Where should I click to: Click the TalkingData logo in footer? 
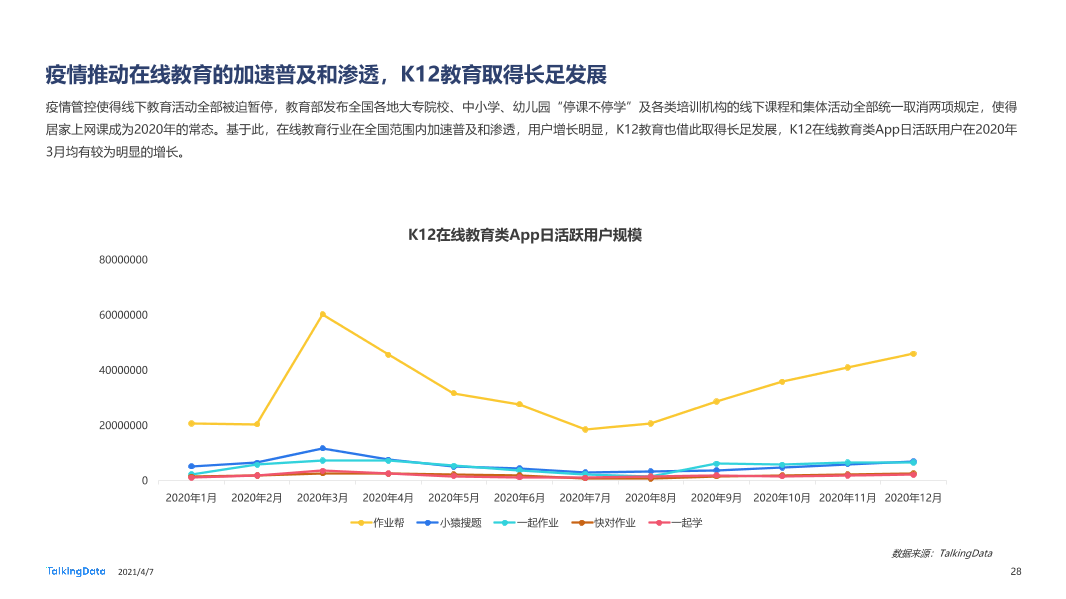point(76,571)
